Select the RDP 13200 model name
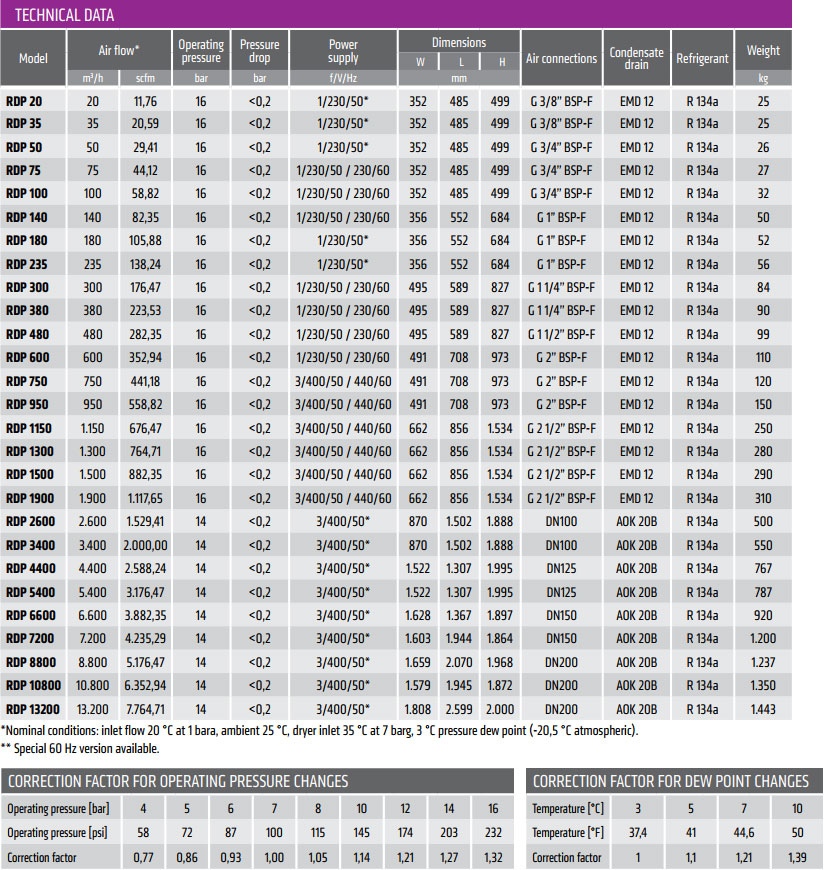Screen dimensions: 835x870 pos(33,709)
